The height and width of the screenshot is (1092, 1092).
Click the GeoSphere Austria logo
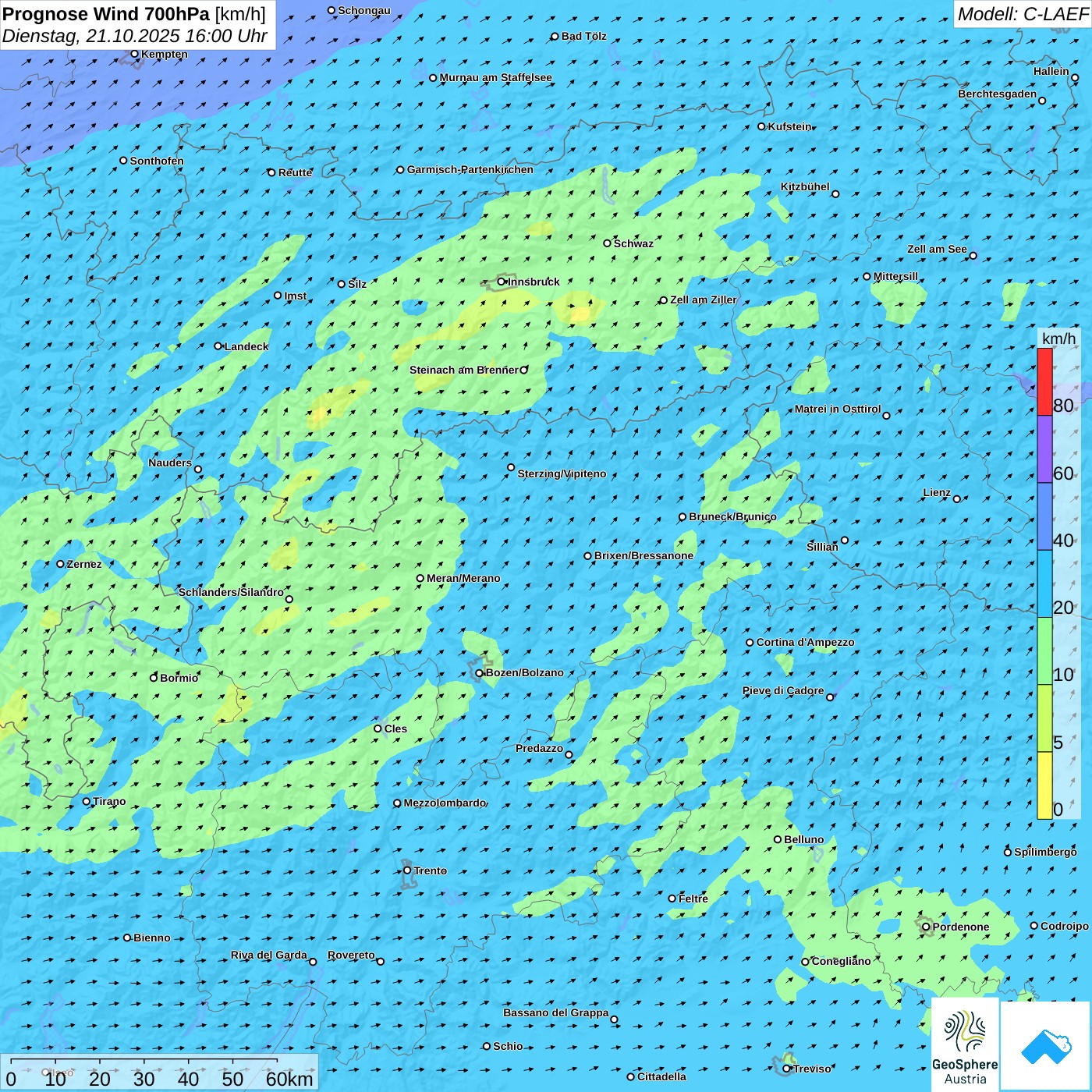pyautogui.click(x=965, y=1044)
